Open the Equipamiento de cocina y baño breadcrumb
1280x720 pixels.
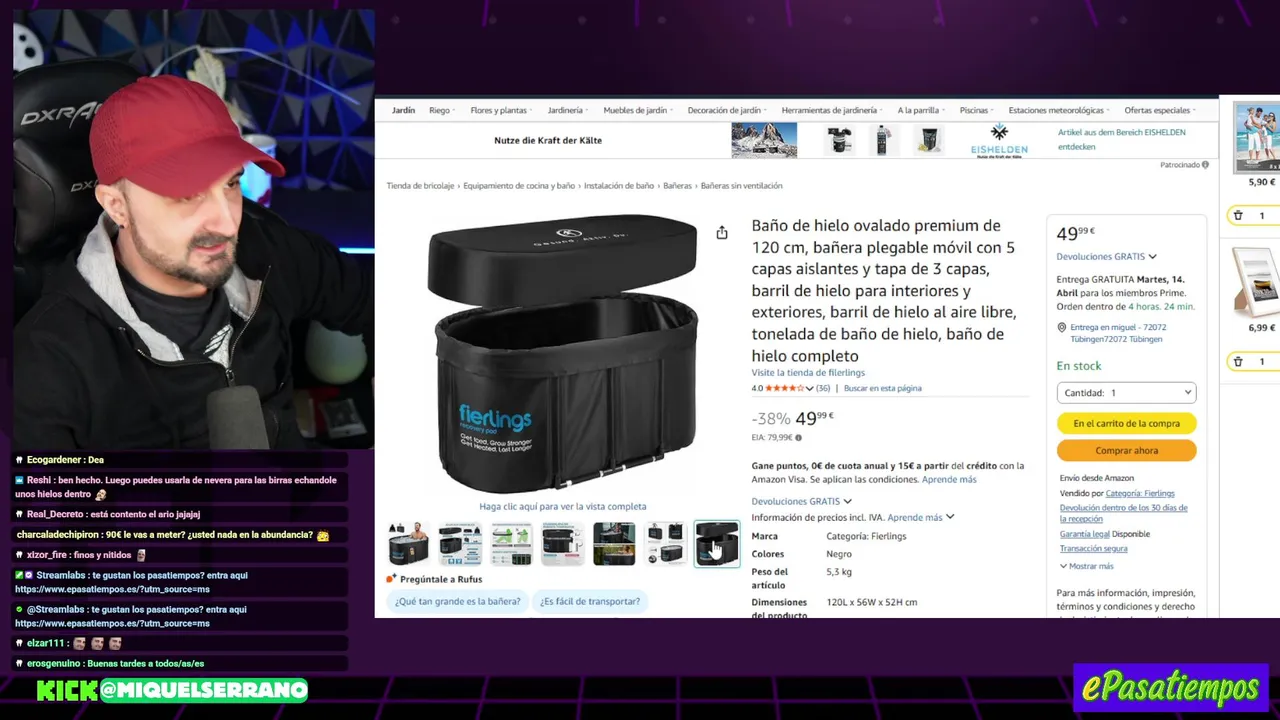(519, 186)
